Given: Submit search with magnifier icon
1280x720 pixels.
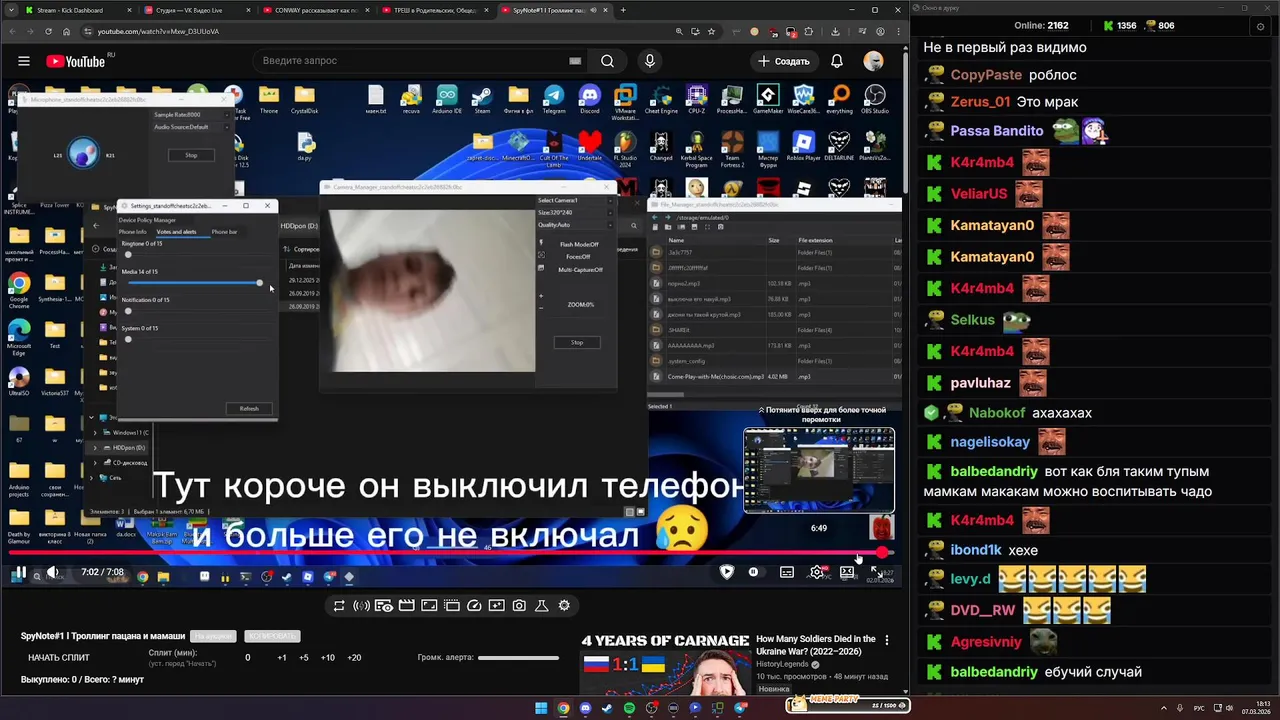Looking at the screenshot, I should [x=607, y=61].
